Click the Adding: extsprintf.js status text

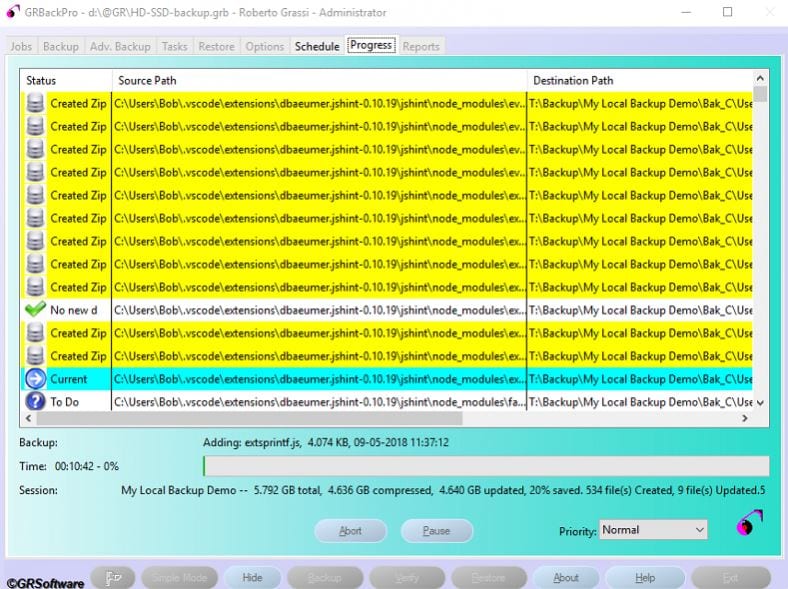click(326, 442)
